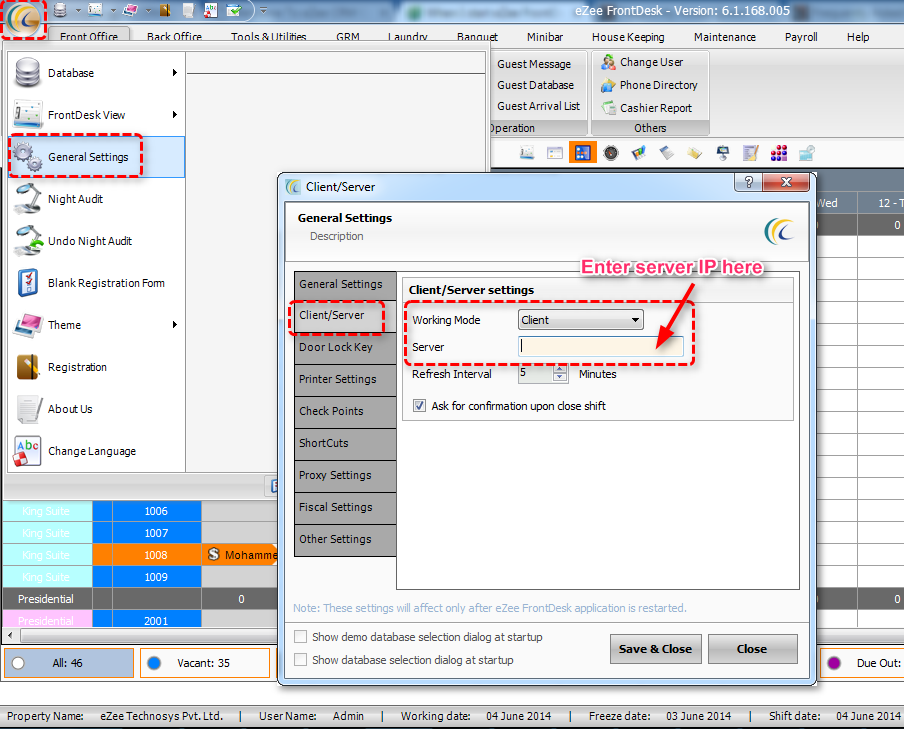Image resolution: width=904 pixels, height=729 pixels.
Task: Select the highlighted orange room grid view icon
Action: (x=583, y=153)
